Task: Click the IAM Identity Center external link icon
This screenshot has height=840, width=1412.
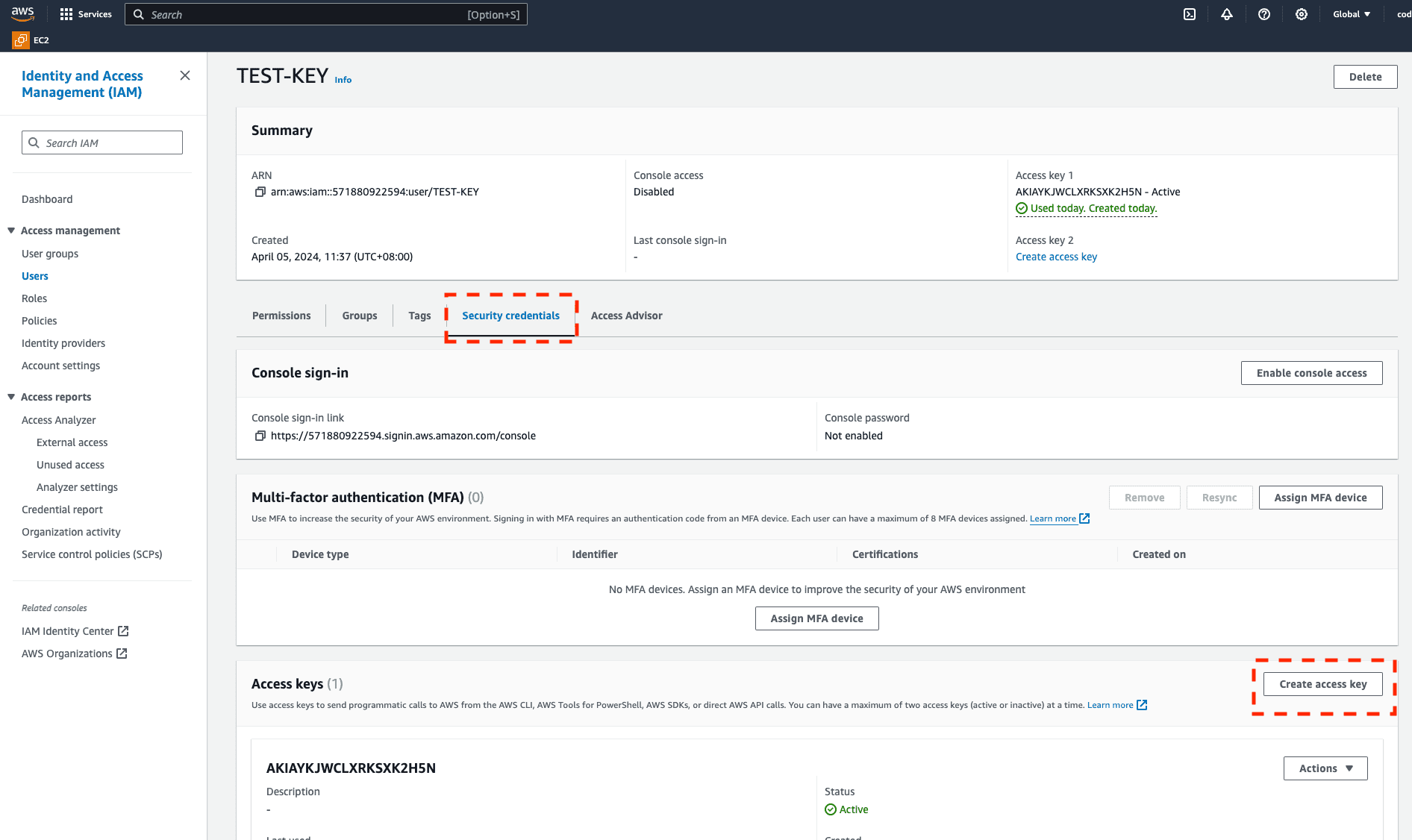Action: [124, 631]
